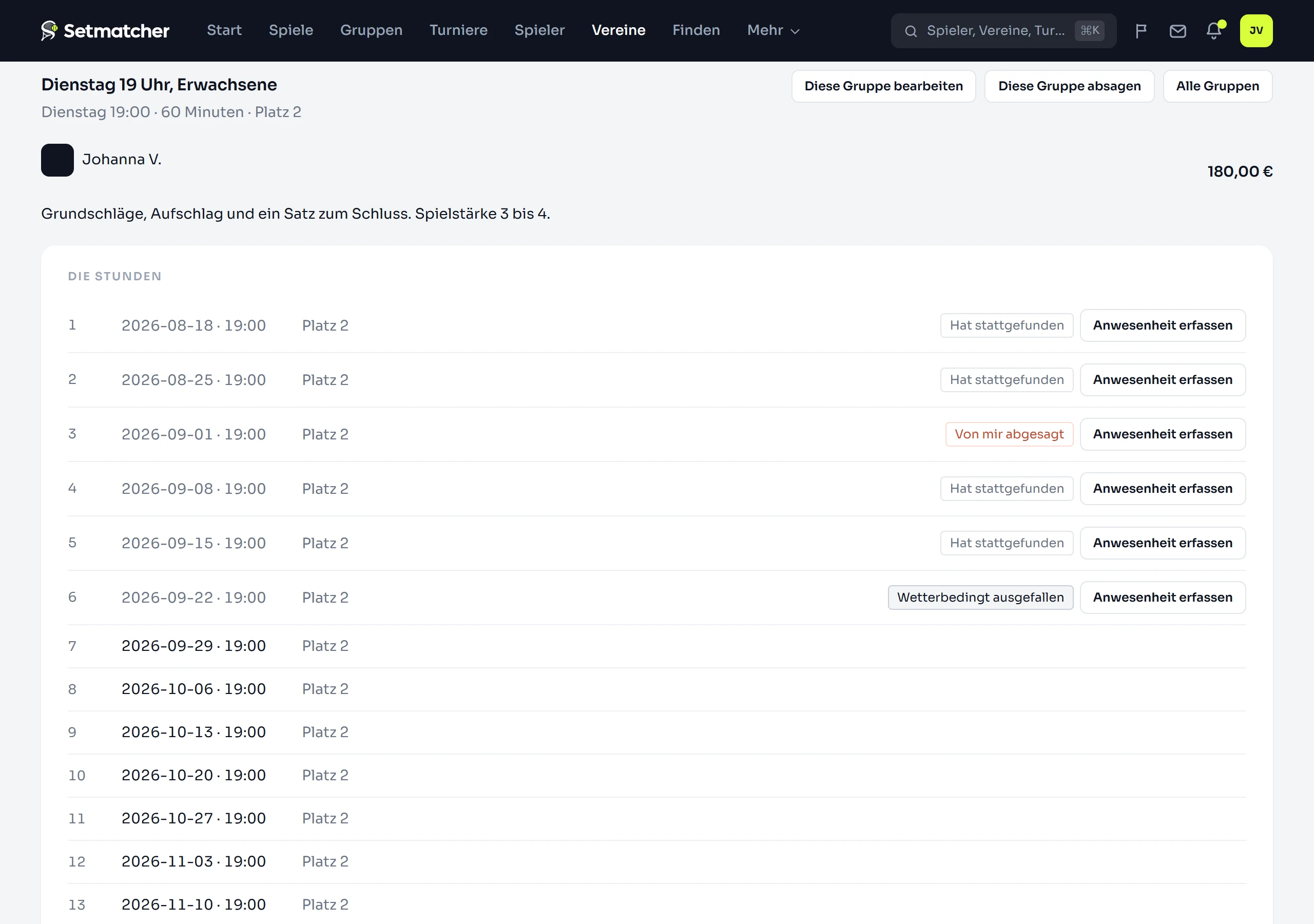Screen dimensions: 1314x924
Task: Open the Turniere menu item
Action: [458, 30]
